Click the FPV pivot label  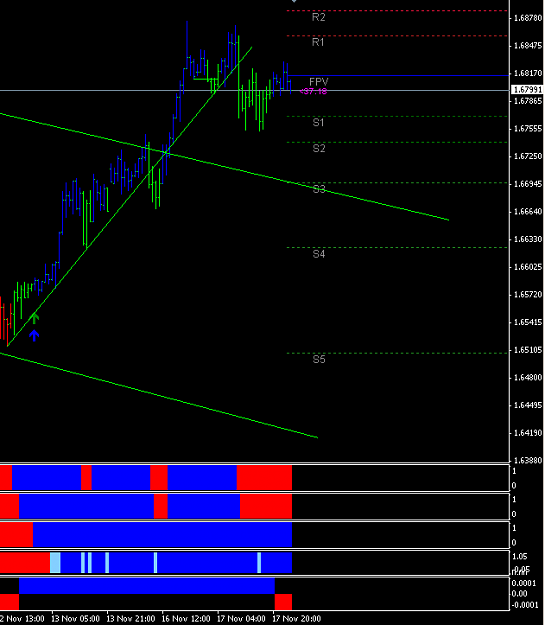click(x=319, y=82)
